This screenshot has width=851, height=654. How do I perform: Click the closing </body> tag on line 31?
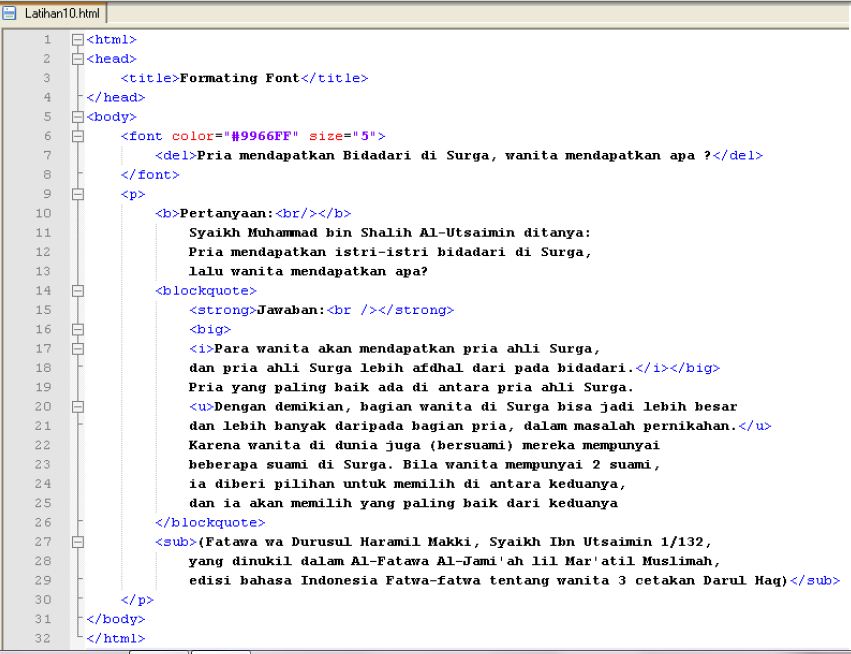click(x=116, y=619)
